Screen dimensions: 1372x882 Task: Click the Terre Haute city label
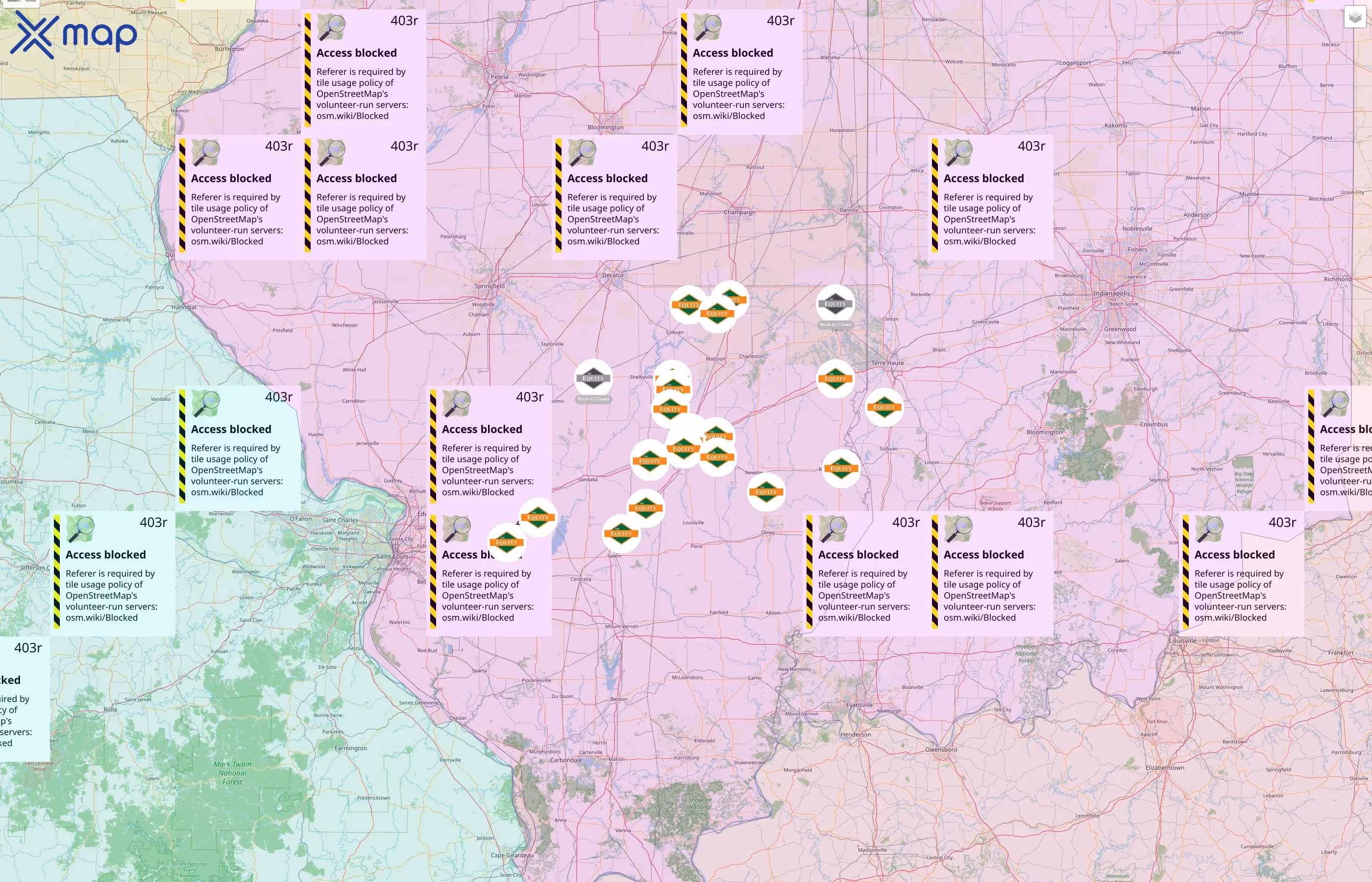point(887,363)
